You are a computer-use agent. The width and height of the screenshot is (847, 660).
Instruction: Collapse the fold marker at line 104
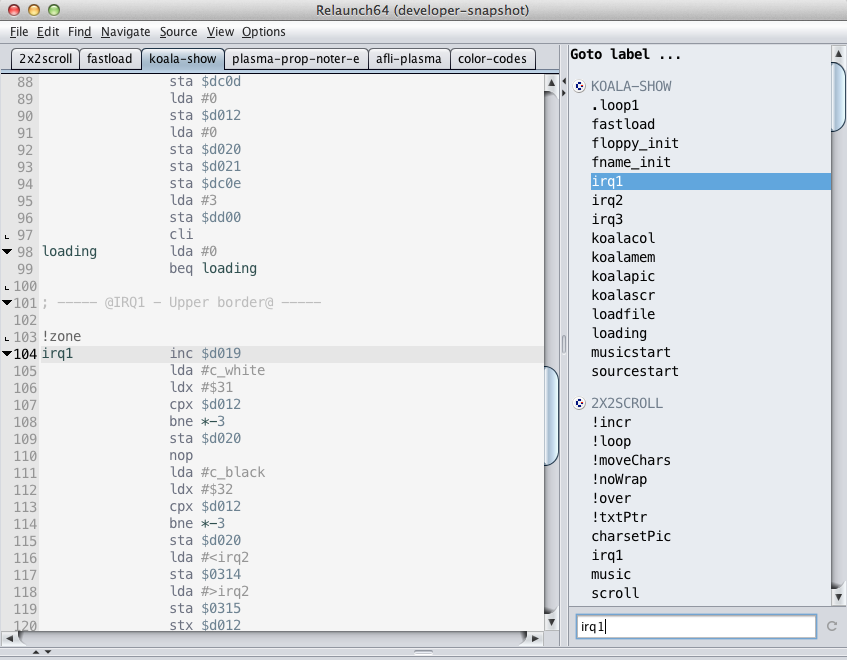pyautogui.click(x=8, y=354)
